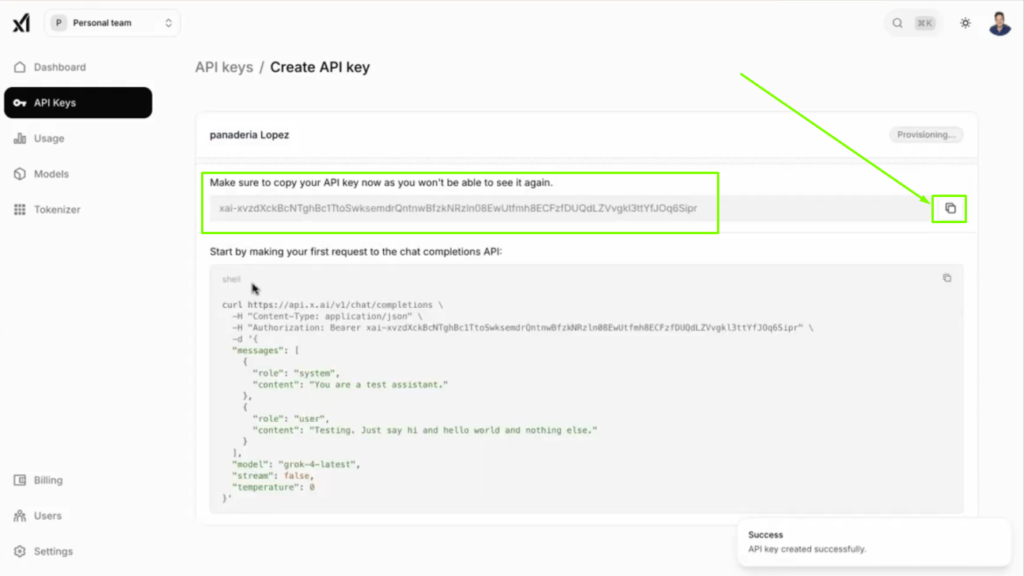Click the Provisioning status badge

(x=926, y=133)
